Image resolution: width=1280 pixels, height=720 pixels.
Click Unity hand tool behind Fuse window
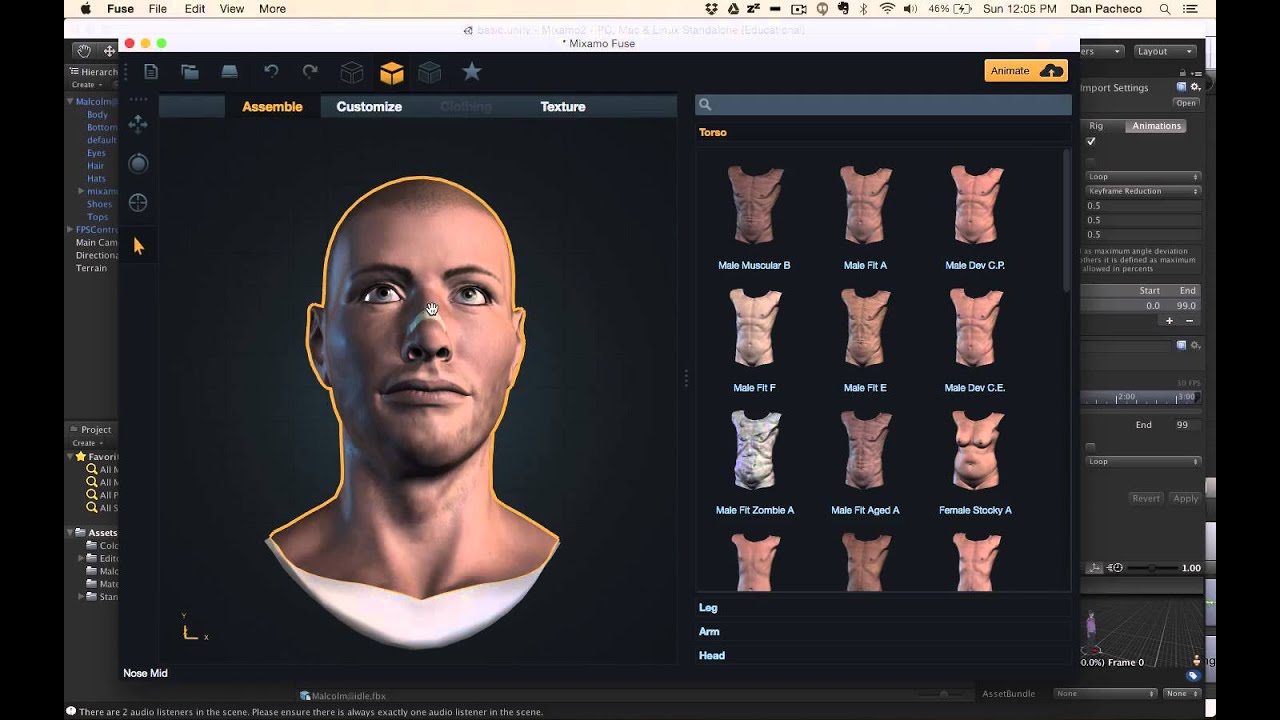84,51
